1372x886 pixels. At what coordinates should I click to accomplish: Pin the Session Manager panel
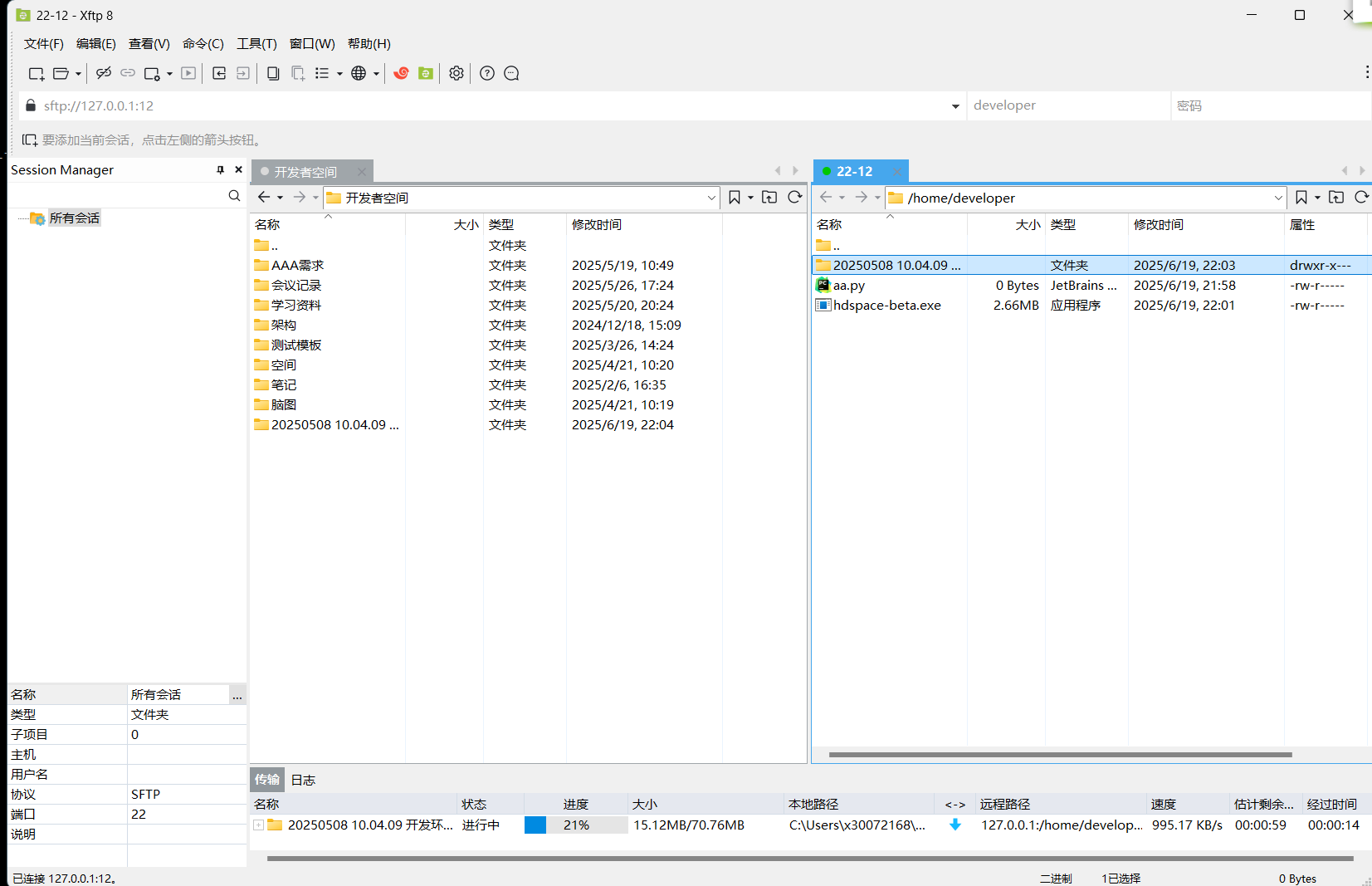click(x=220, y=169)
